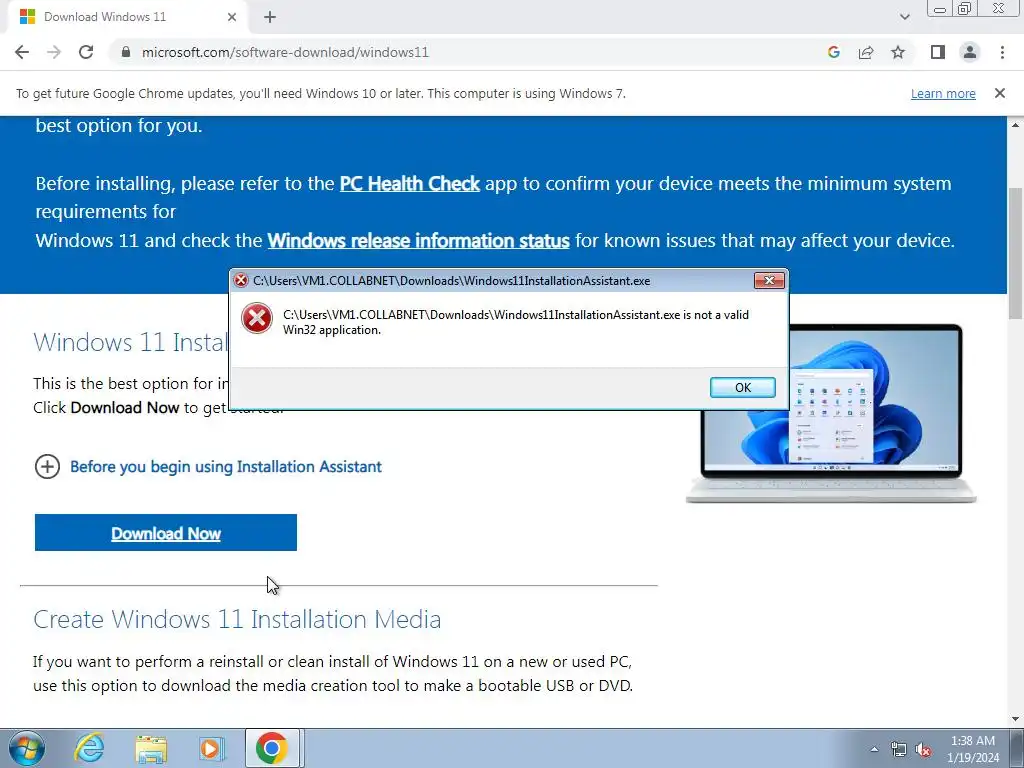Image resolution: width=1024 pixels, height=768 pixels.
Task: Open Learn more about Chrome updates
Action: (943, 93)
